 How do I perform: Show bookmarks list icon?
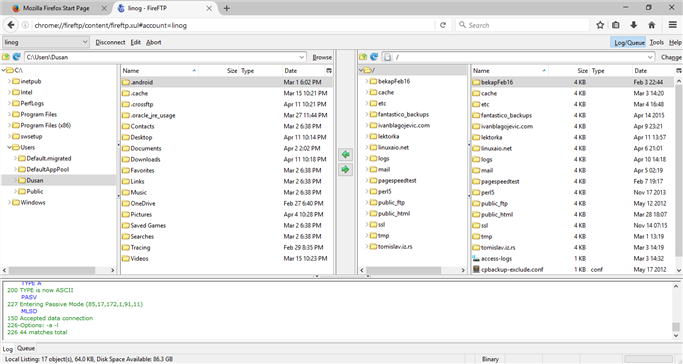[x=615, y=25]
